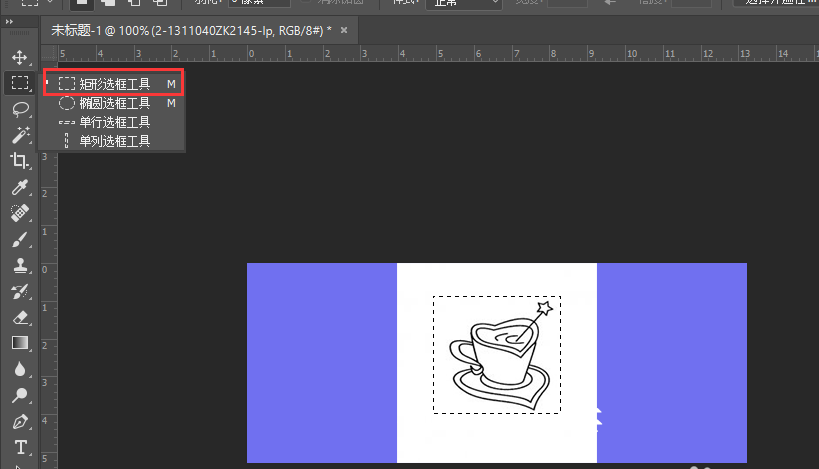Pick 单列选框工具 in the flyout menu
819x469 pixels.
pos(114,141)
